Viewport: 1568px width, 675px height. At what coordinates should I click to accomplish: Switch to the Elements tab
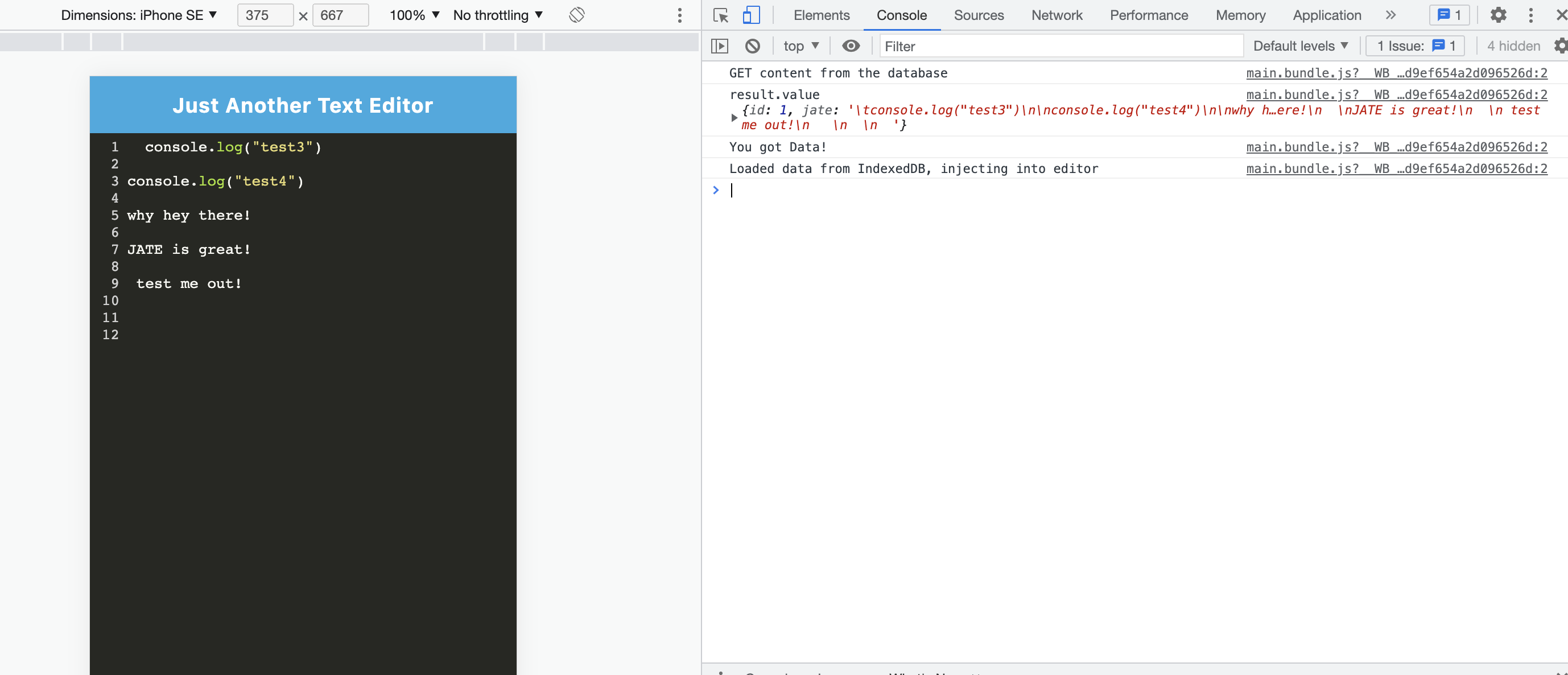821,15
